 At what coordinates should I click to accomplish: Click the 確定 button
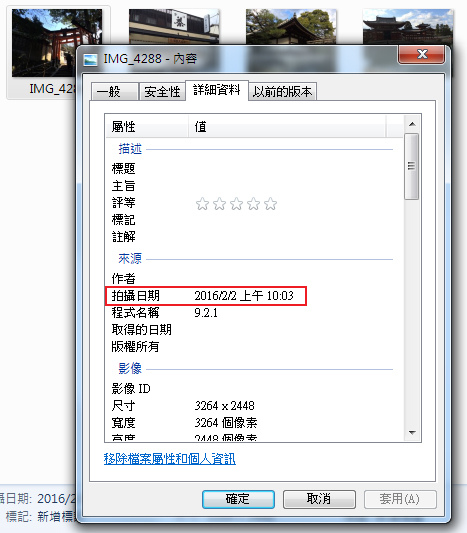coord(238,499)
